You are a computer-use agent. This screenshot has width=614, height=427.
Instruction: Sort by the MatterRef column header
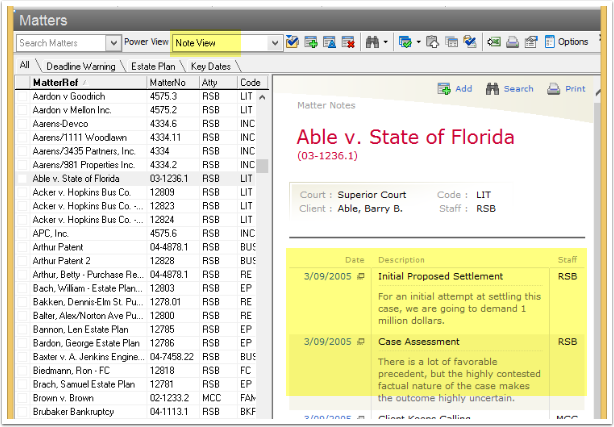88,83
